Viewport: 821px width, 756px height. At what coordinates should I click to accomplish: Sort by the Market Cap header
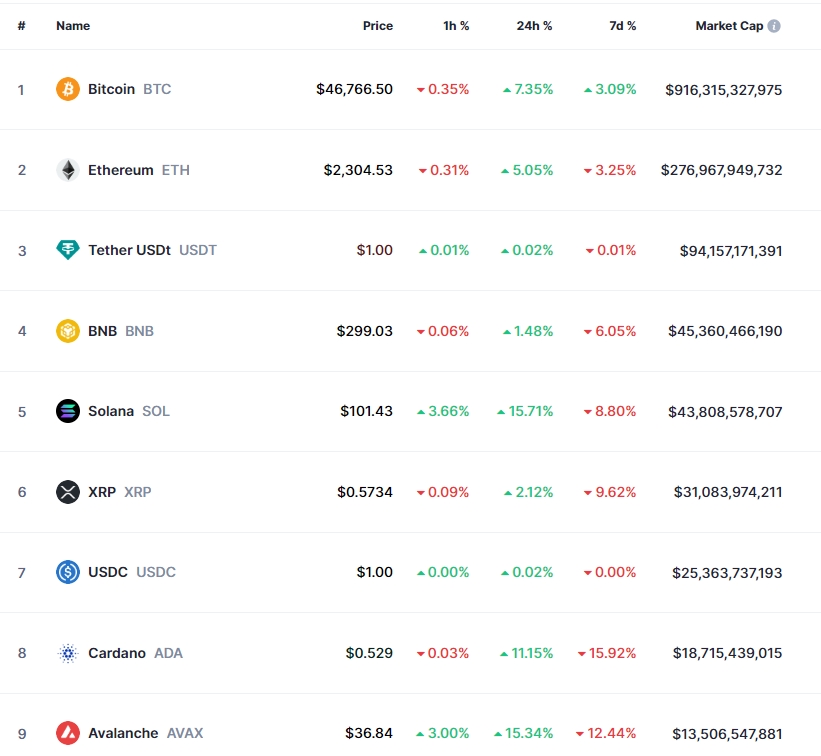[730, 26]
